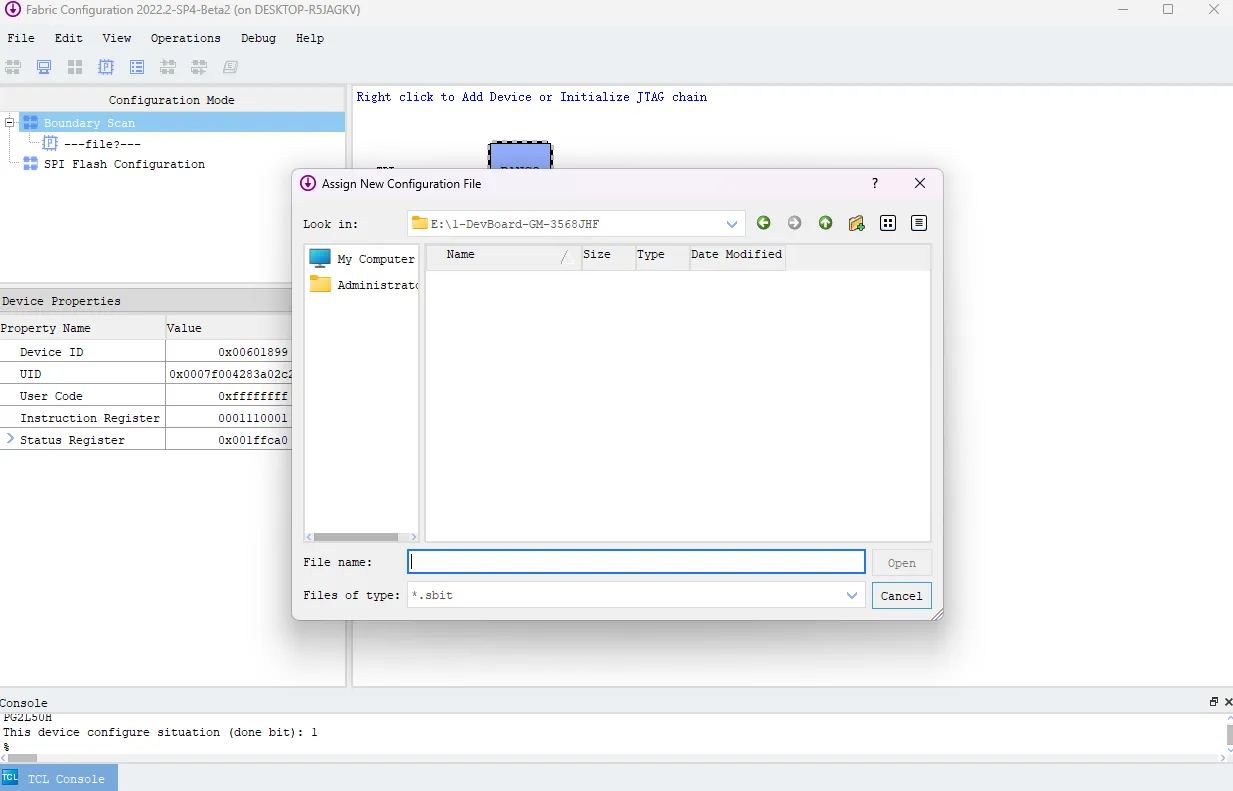Open the Operations menu
Image resolution: width=1233 pixels, height=791 pixels.
185,38
